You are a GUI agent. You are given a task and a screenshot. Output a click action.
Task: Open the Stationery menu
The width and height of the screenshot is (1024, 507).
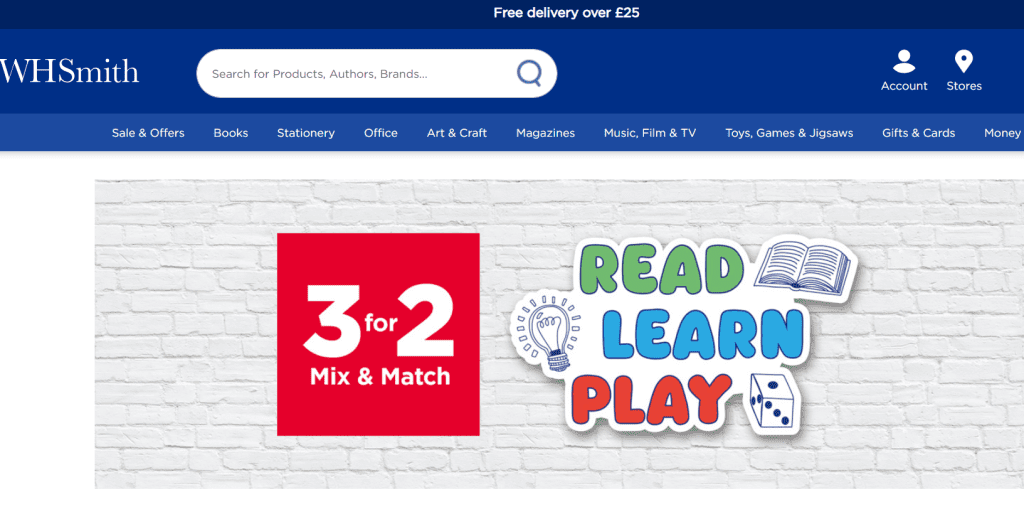click(306, 133)
